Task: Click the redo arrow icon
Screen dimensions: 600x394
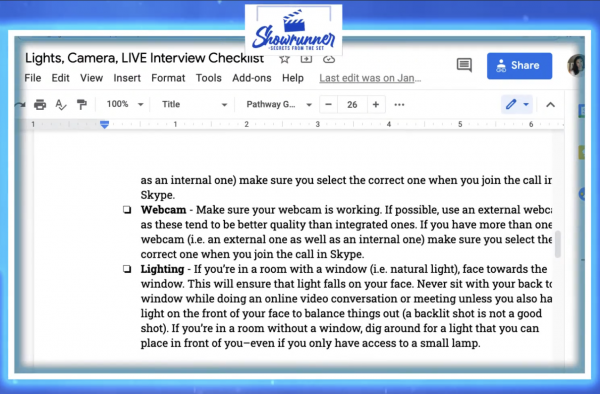Action: click(20, 104)
